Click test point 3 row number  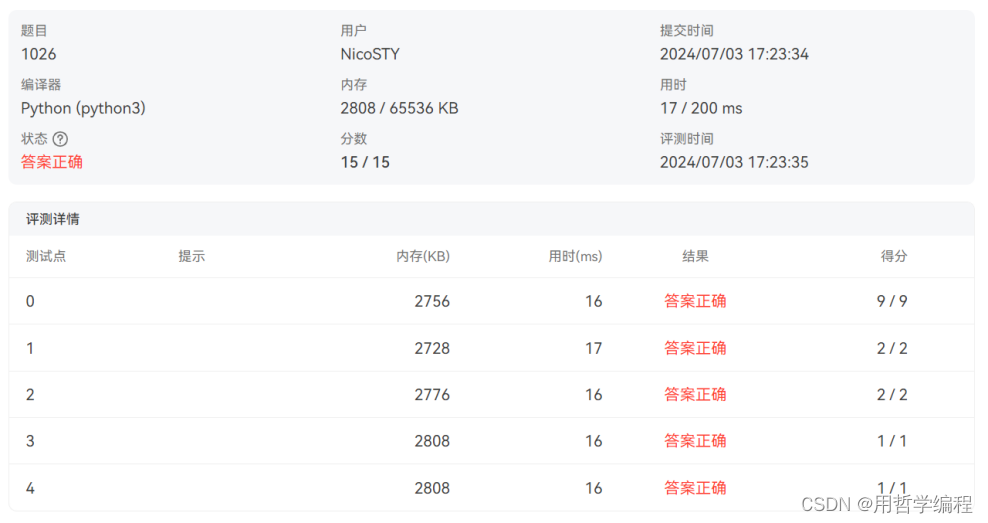point(30,441)
